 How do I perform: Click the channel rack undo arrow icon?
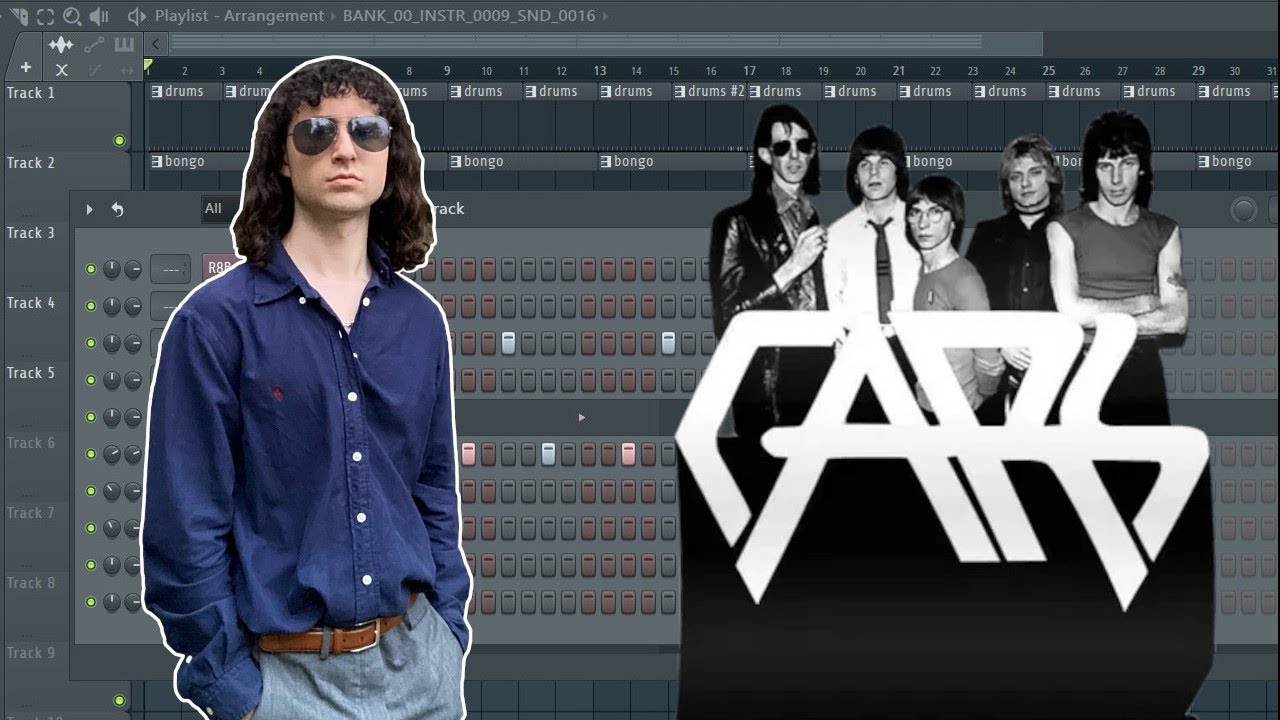(117, 209)
